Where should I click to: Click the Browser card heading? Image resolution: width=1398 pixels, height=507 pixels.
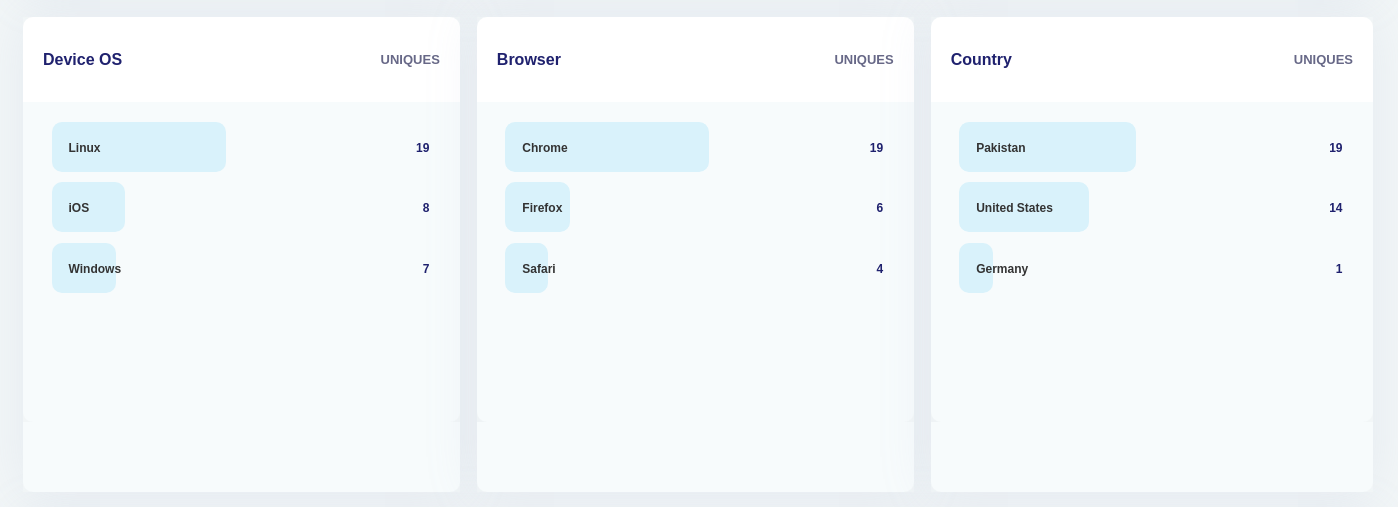click(x=529, y=60)
